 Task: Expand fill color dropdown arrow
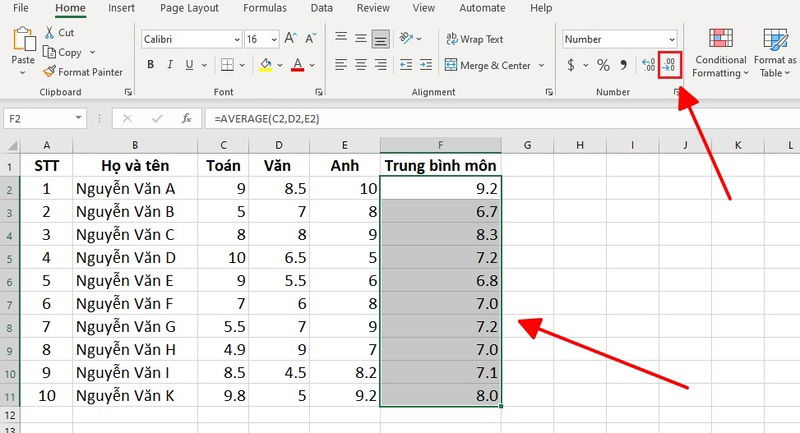[280, 65]
